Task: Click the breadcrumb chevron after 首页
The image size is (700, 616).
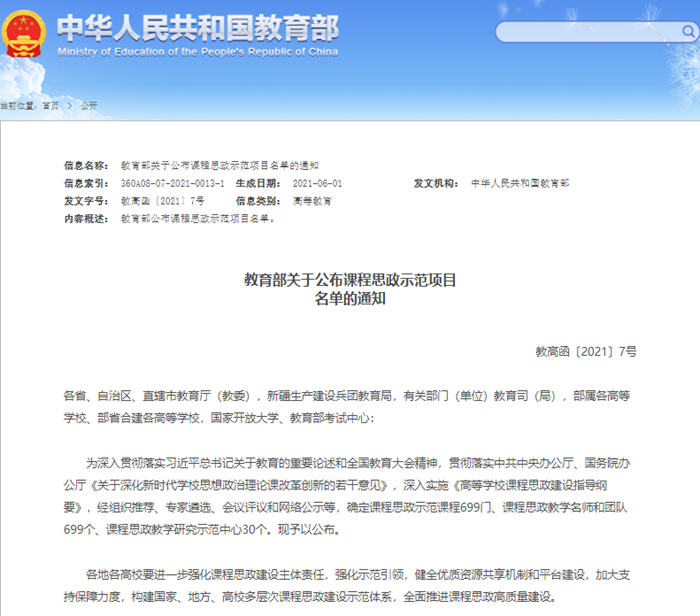Action: click(x=67, y=106)
